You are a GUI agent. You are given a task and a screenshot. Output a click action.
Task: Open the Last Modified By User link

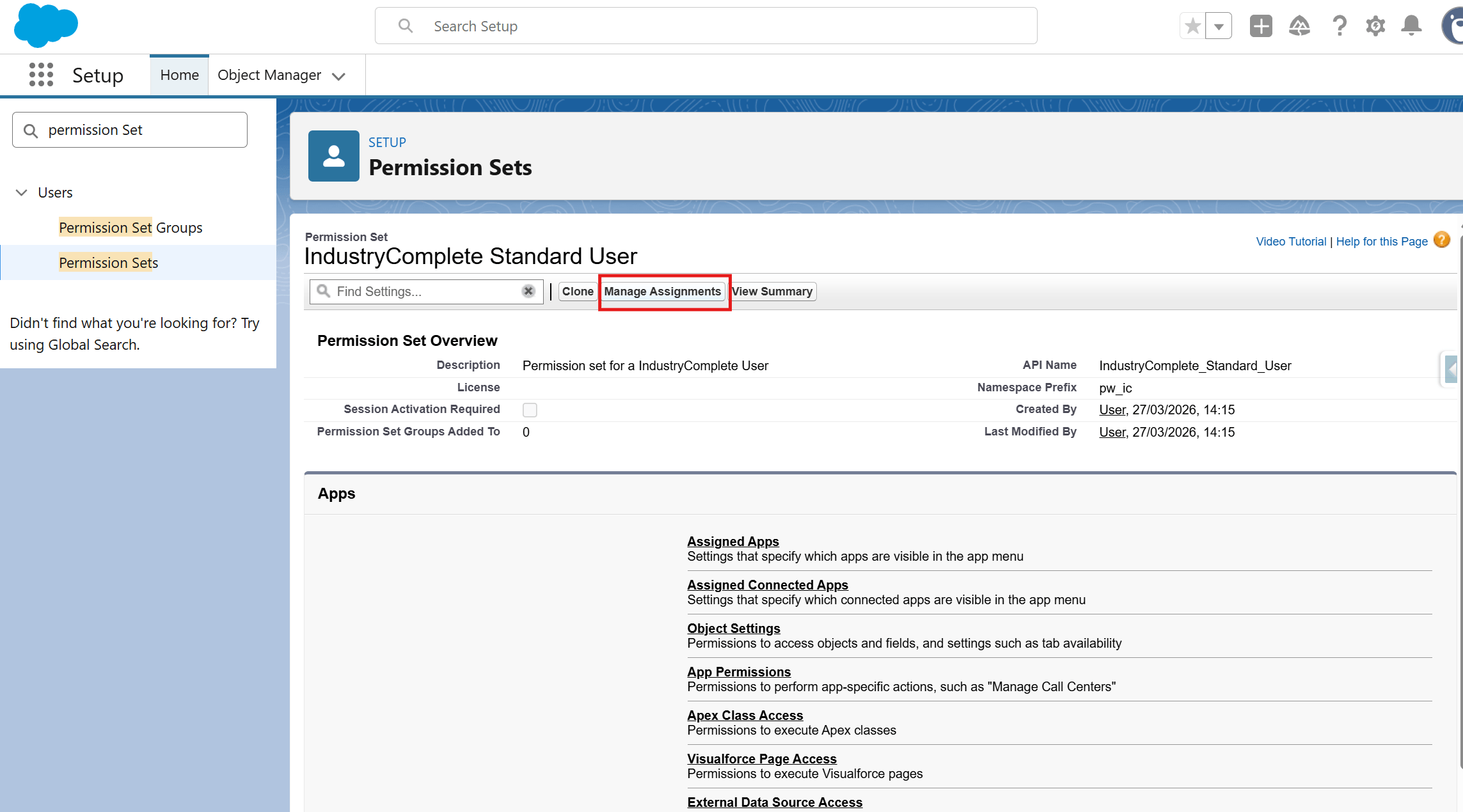tap(1112, 432)
